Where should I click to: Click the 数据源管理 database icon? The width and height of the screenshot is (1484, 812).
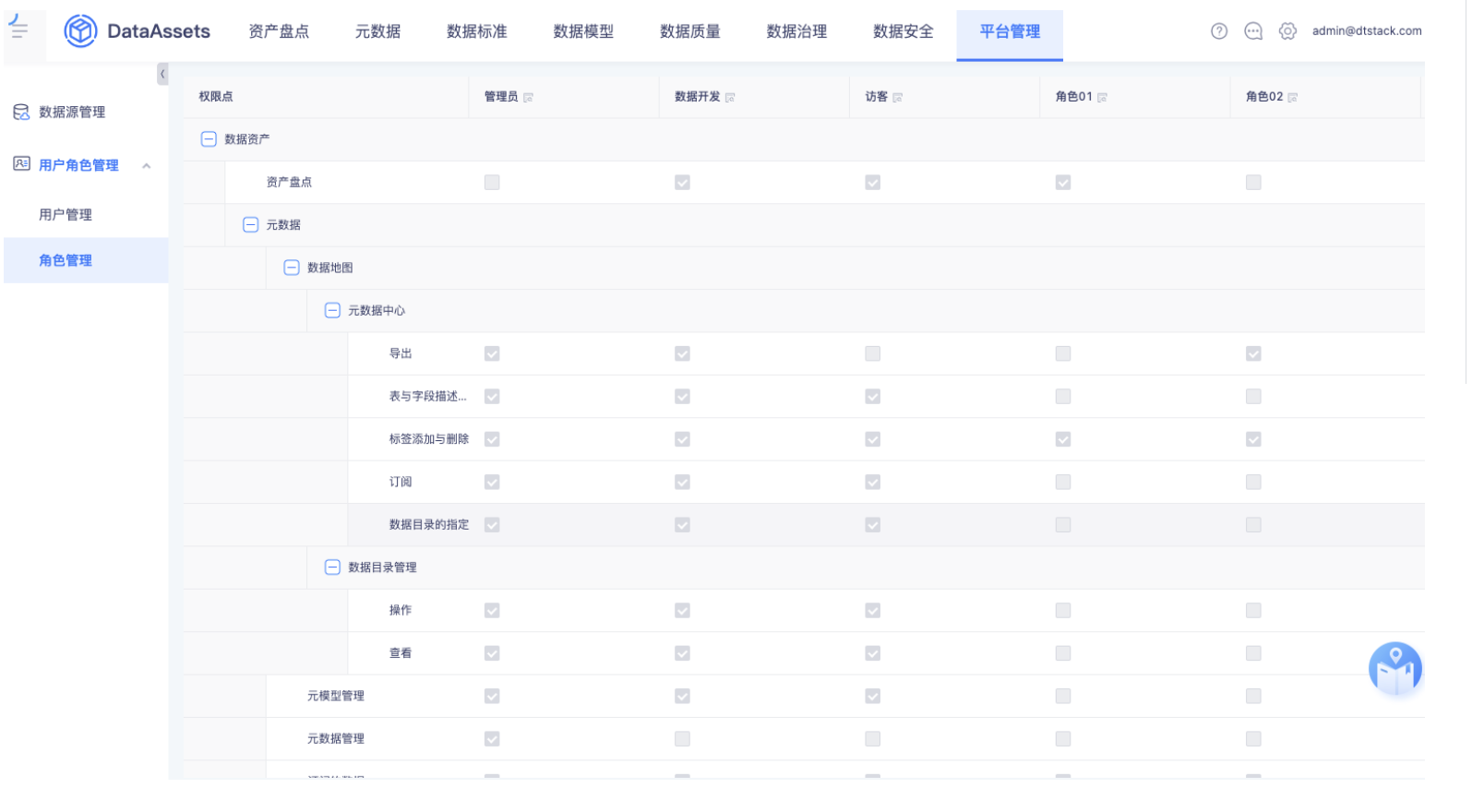[21, 112]
